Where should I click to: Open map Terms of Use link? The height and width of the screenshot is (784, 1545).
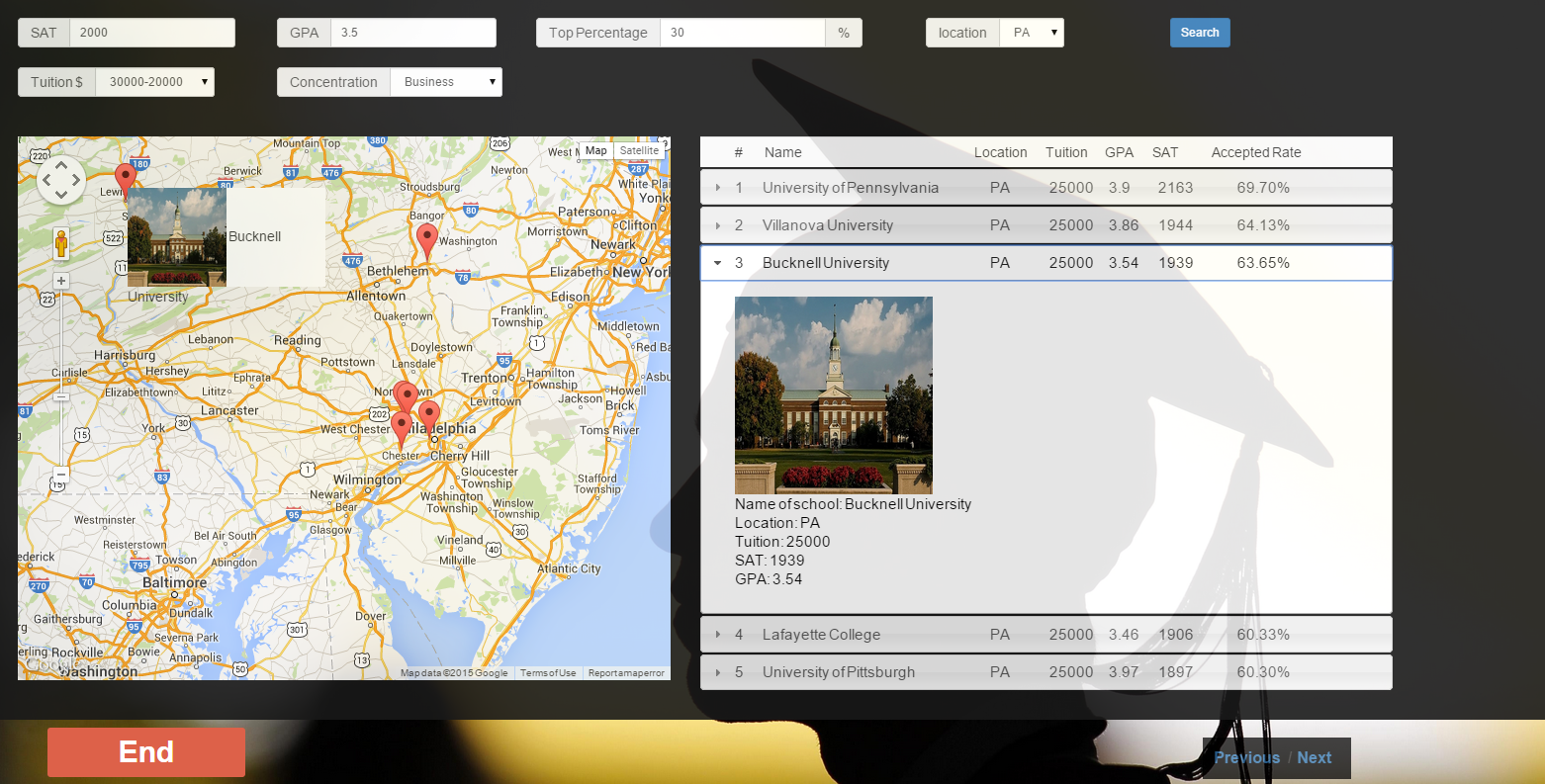point(548,673)
